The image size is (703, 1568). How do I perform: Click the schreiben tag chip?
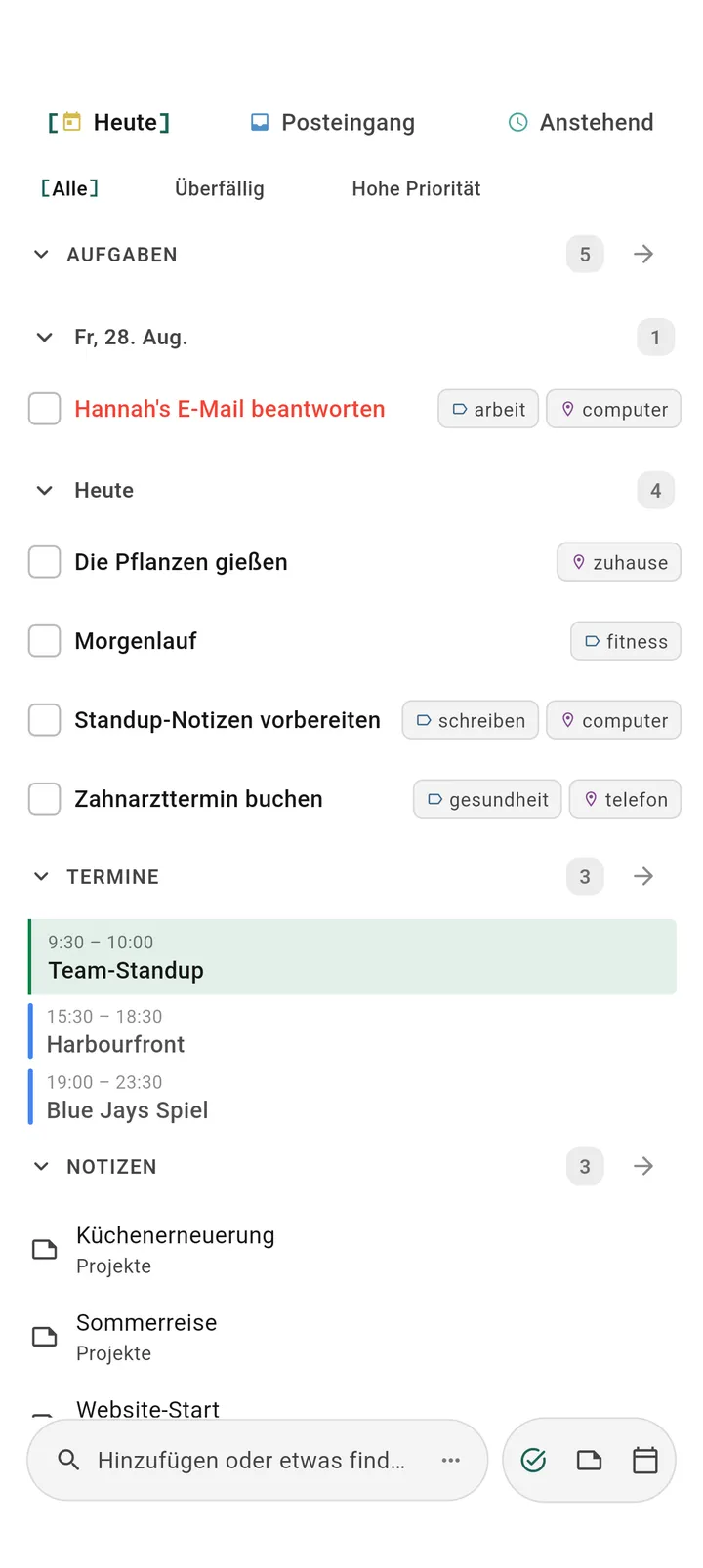471,720
